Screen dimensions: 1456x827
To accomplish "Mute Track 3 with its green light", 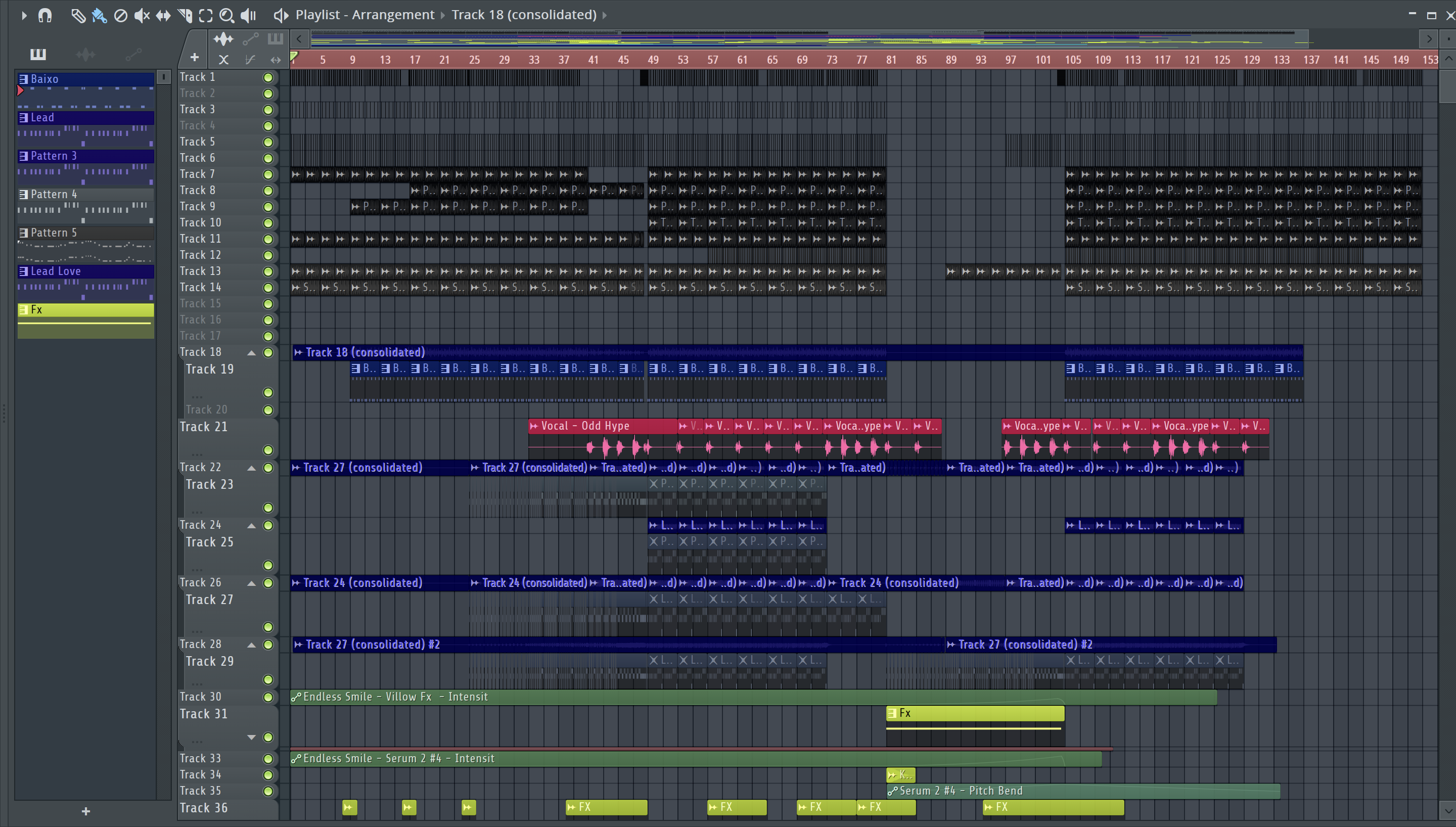I will tap(268, 110).
